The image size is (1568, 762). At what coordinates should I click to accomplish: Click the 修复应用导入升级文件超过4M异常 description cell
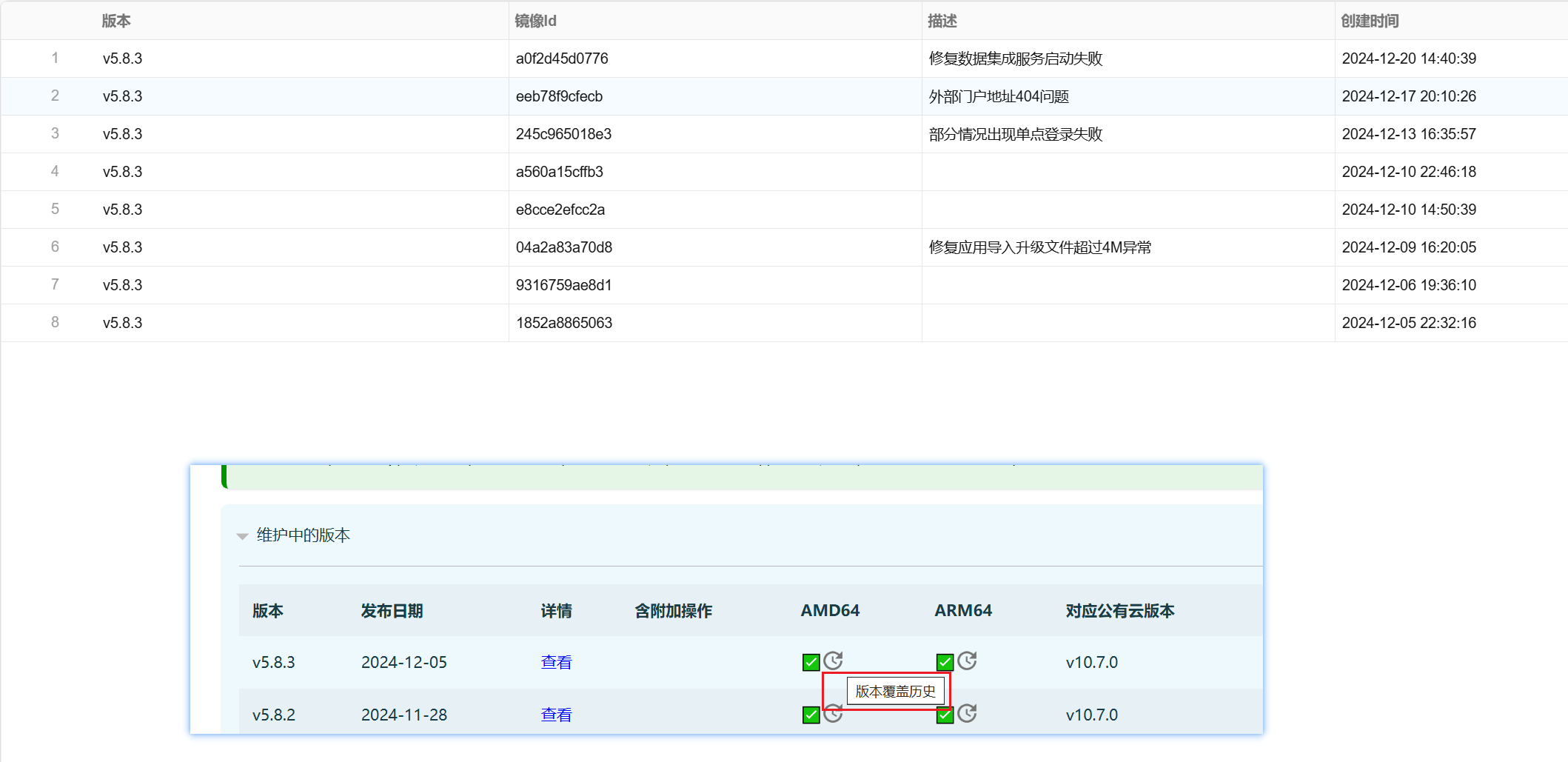click(x=1039, y=247)
